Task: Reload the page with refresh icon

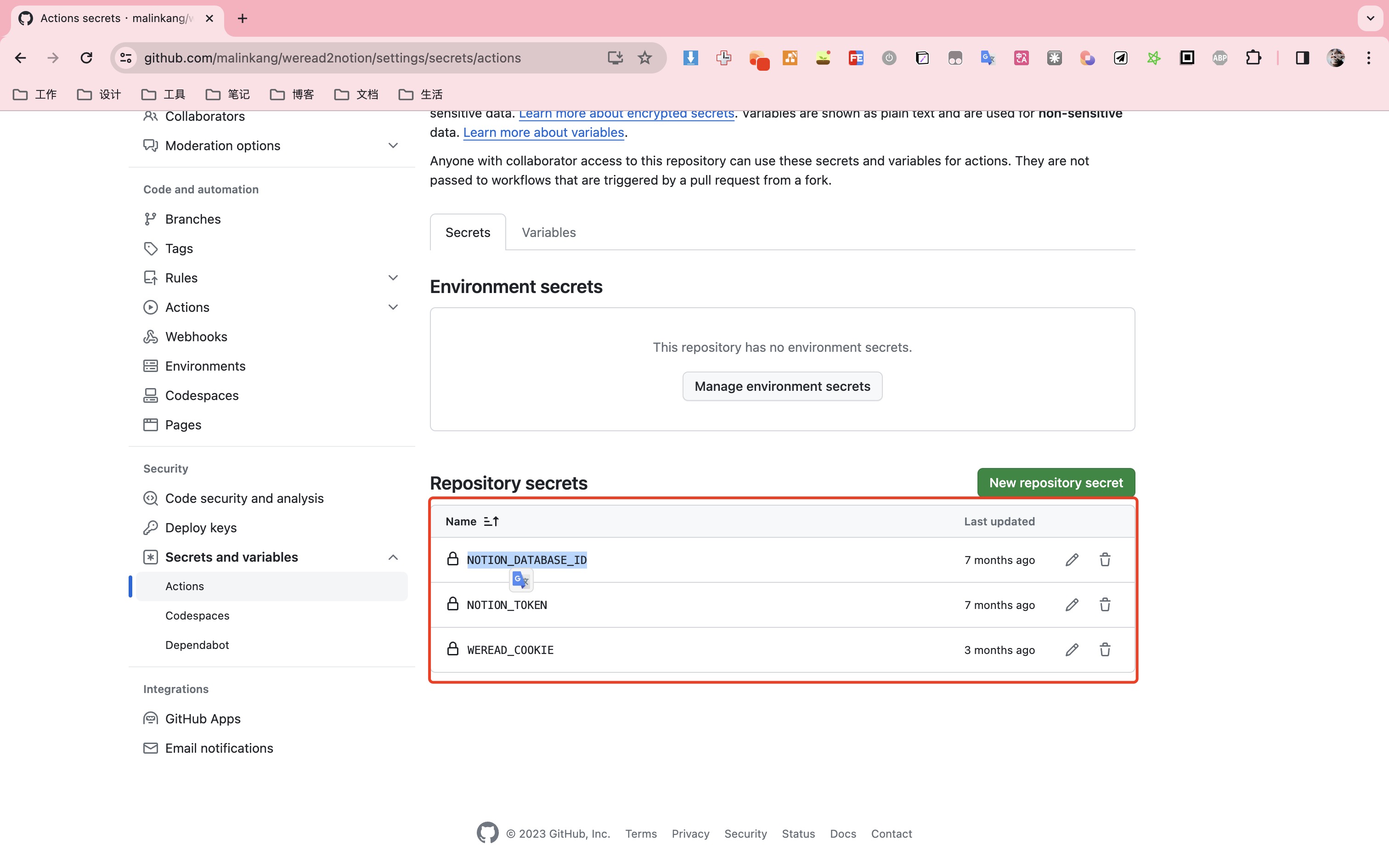Action: pyautogui.click(x=87, y=58)
